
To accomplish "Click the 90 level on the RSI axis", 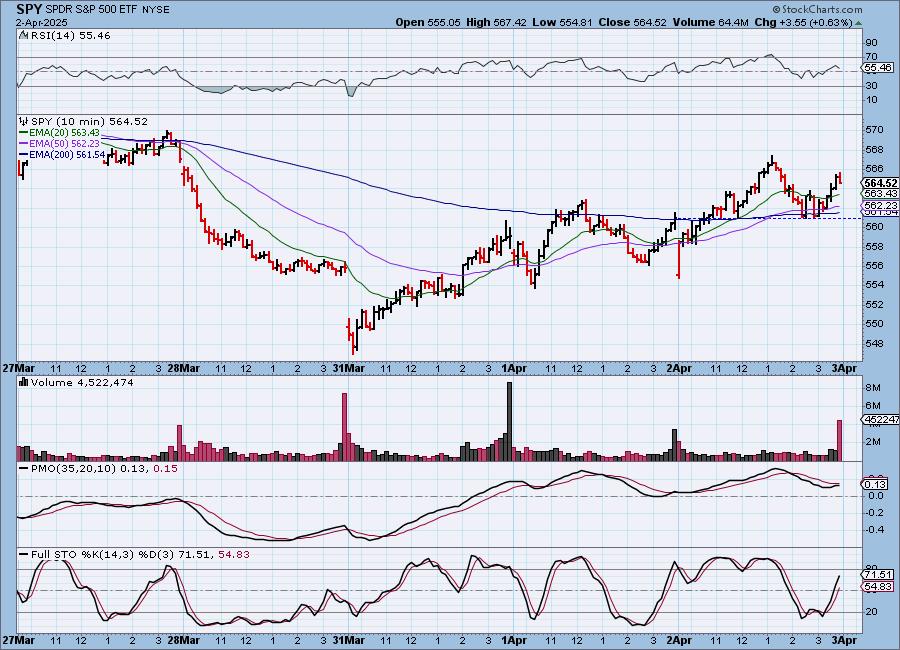I will pyautogui.click(x=871, y=42).
